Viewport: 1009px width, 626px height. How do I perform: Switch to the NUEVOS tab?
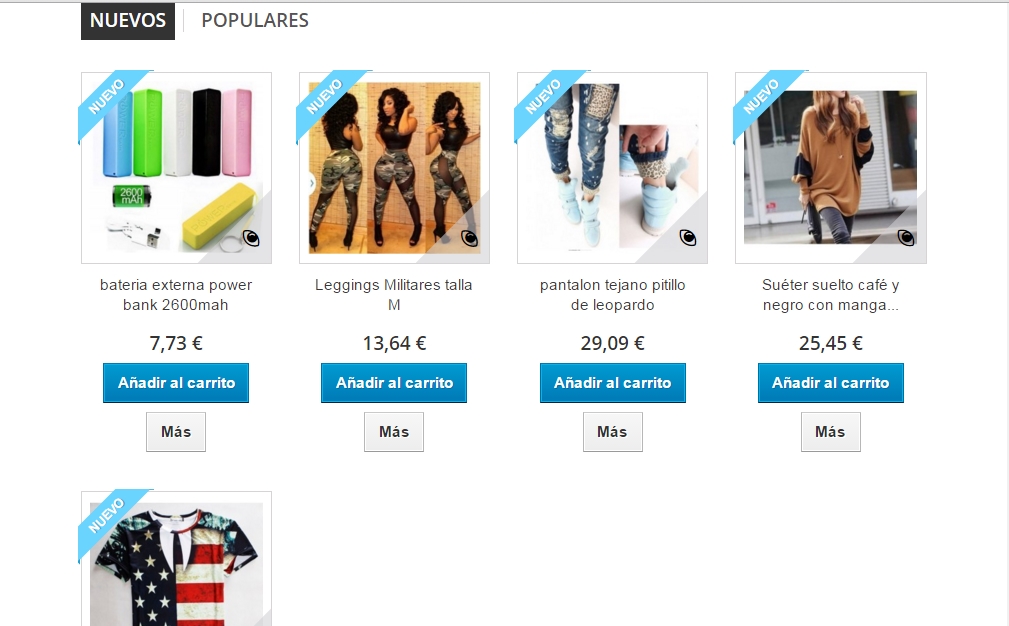pyautogui.click(x=128, y=21)
